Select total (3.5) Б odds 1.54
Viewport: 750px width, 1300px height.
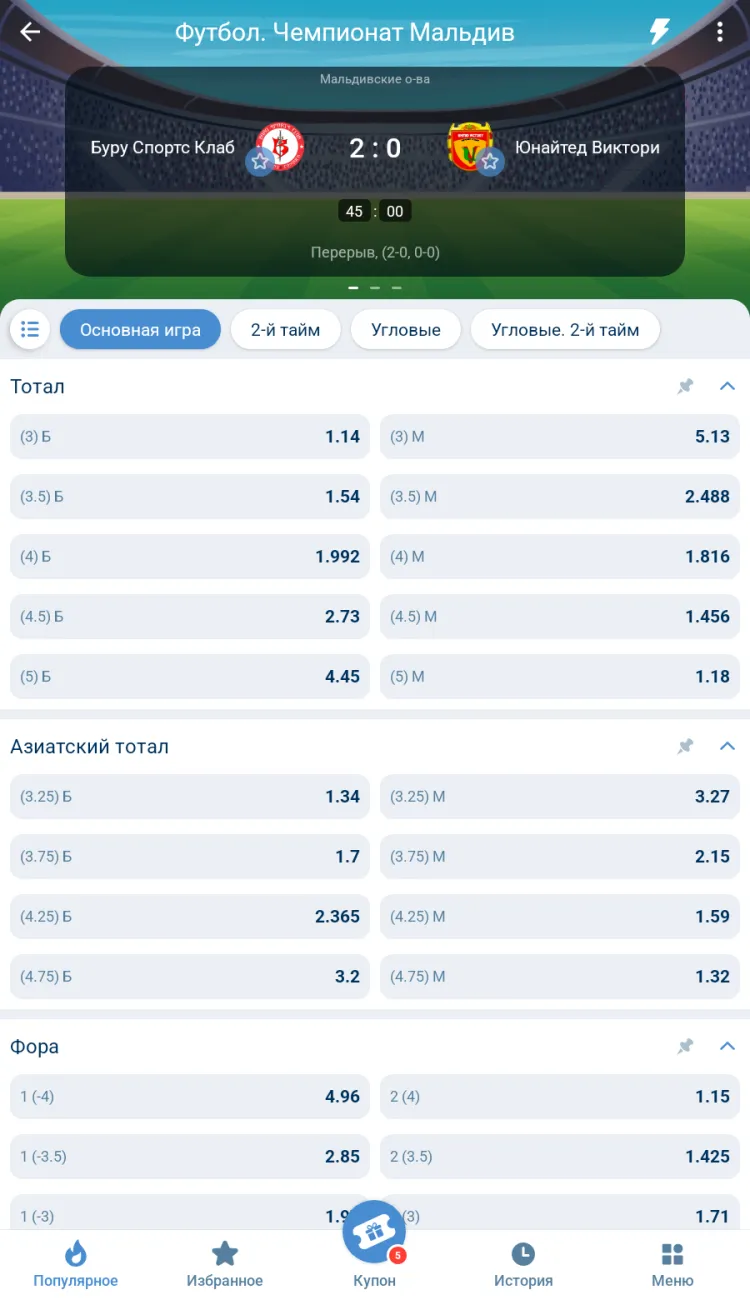pyautogui.click(x=190, y=497)
